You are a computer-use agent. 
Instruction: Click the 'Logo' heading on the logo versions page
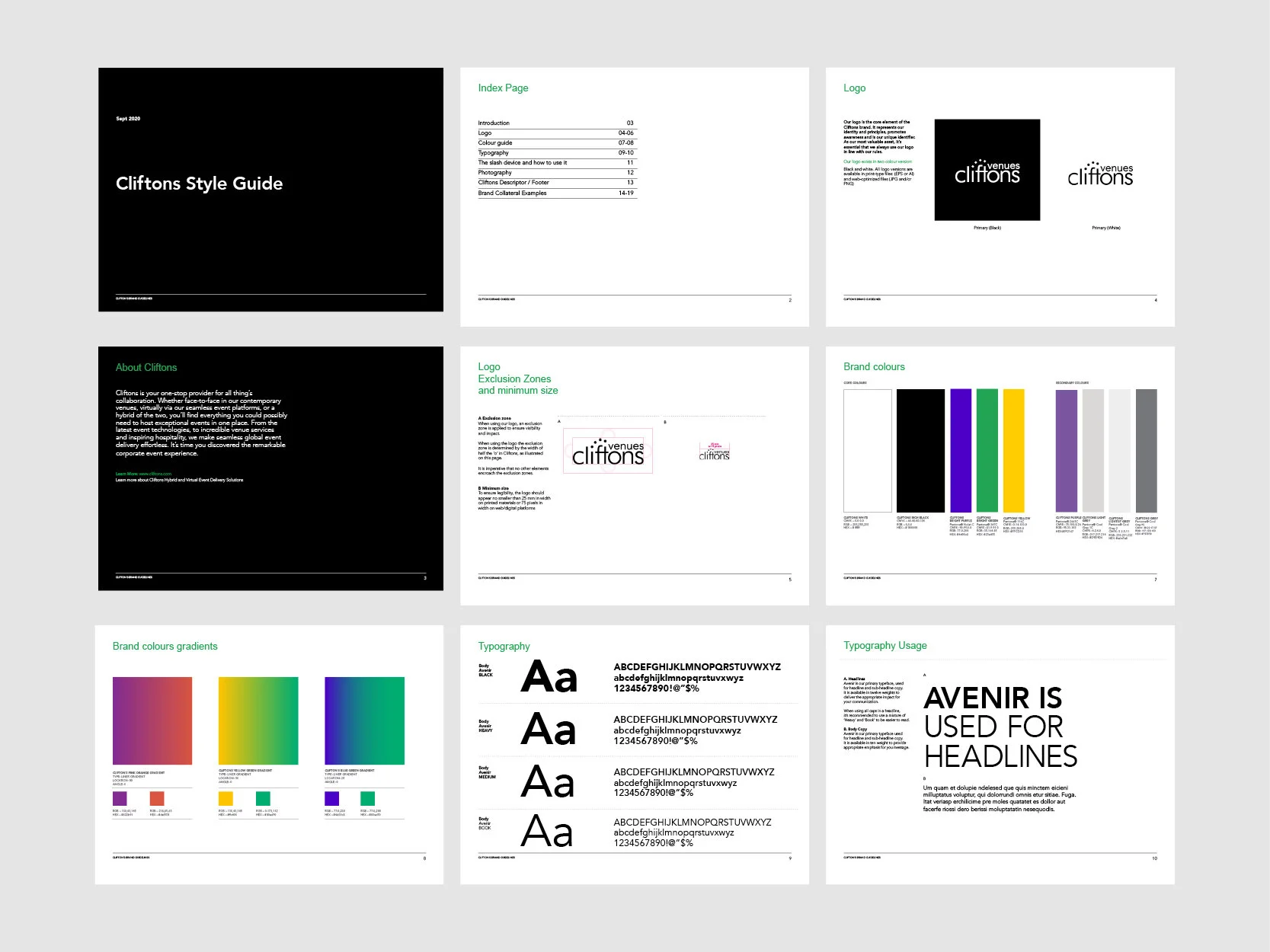[854, 88]
